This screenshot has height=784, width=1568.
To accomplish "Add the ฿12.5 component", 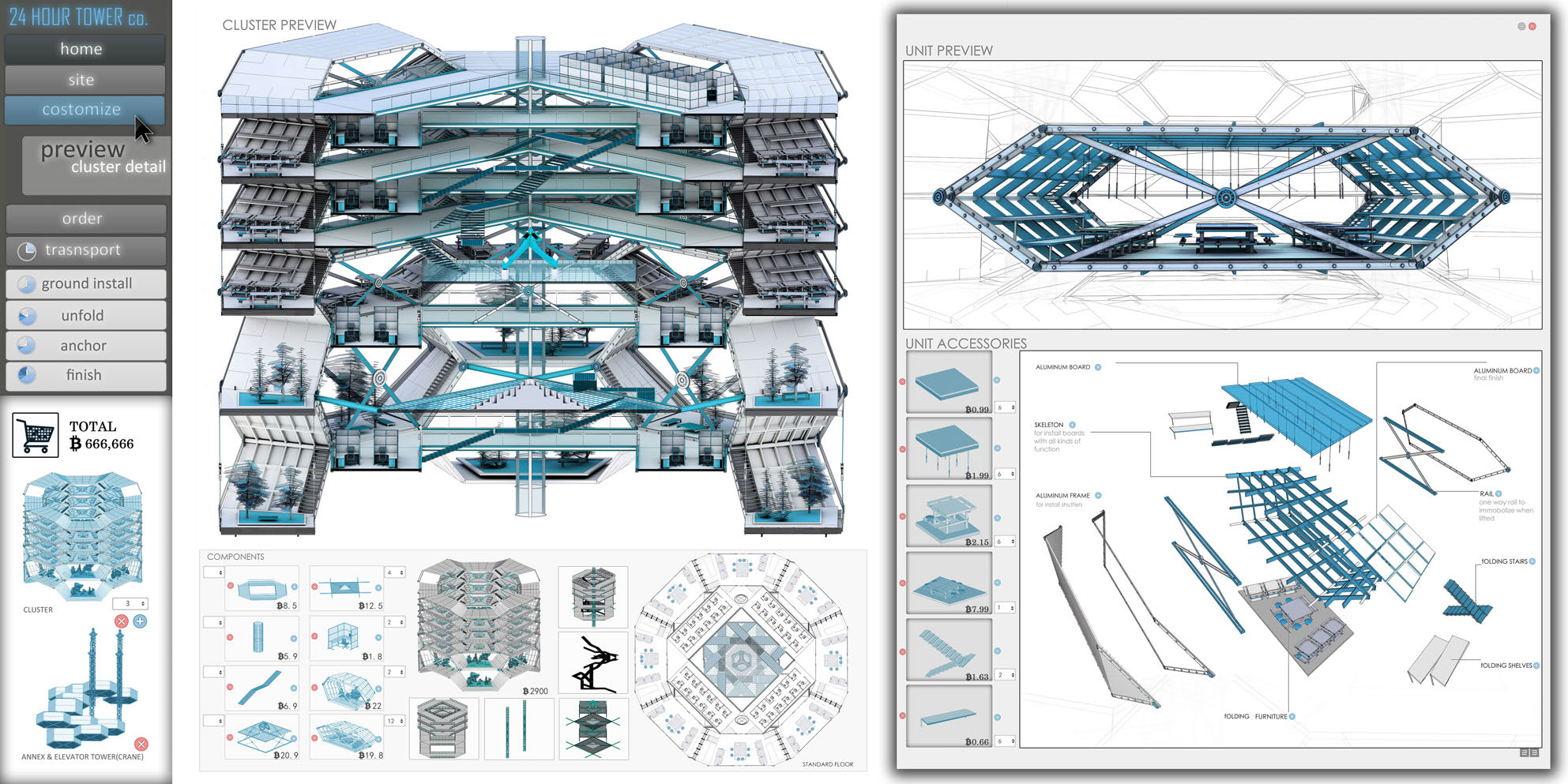I will (378, 587).
